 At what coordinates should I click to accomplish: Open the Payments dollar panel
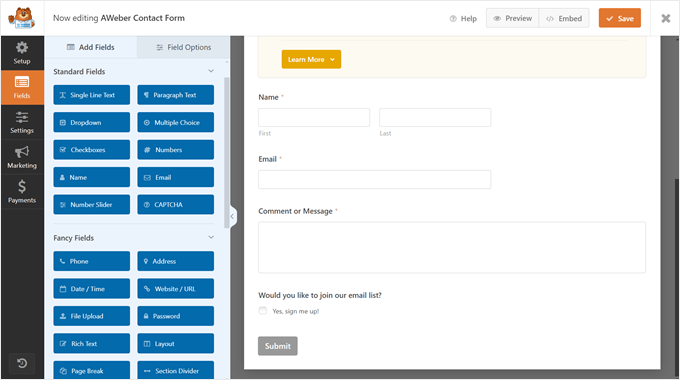point(22,192)
